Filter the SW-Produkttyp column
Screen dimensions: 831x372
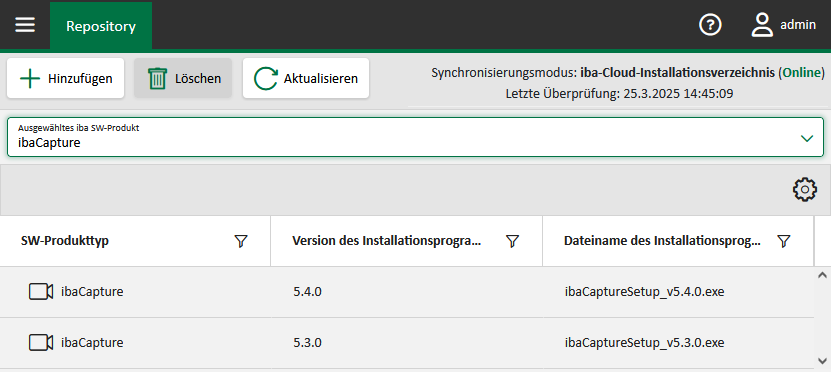241,241
